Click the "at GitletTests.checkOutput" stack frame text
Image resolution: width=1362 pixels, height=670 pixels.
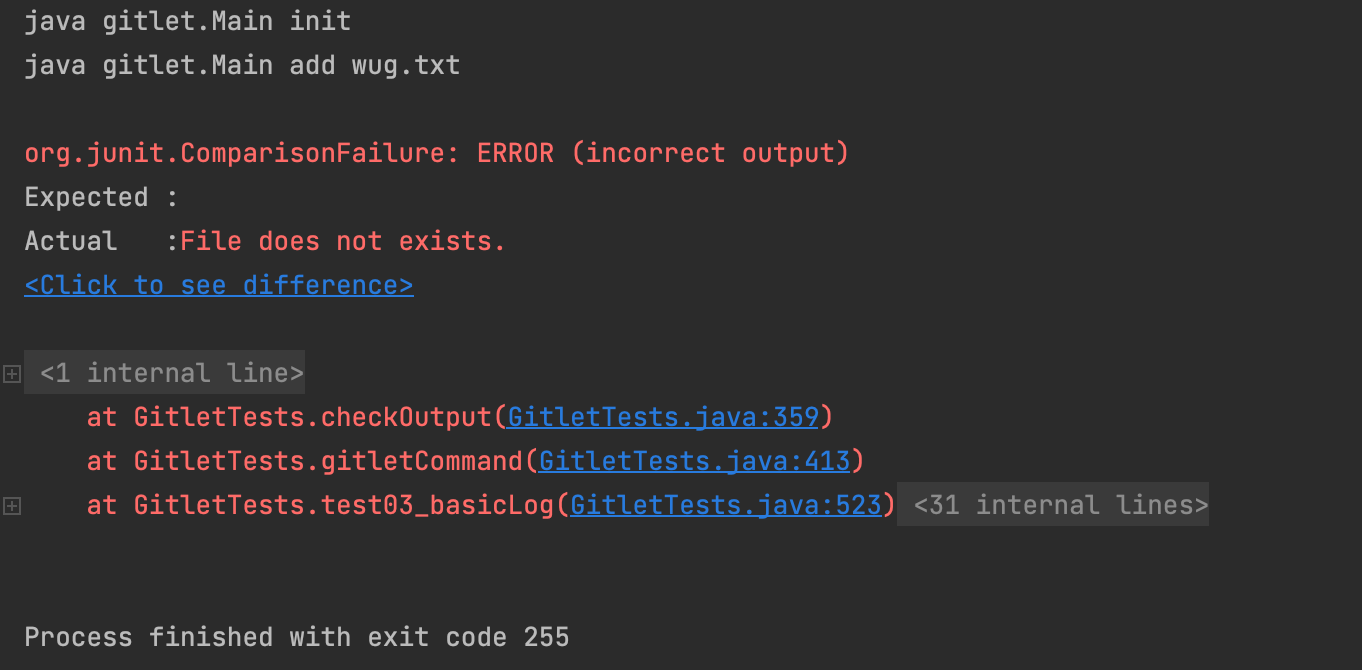290,418
